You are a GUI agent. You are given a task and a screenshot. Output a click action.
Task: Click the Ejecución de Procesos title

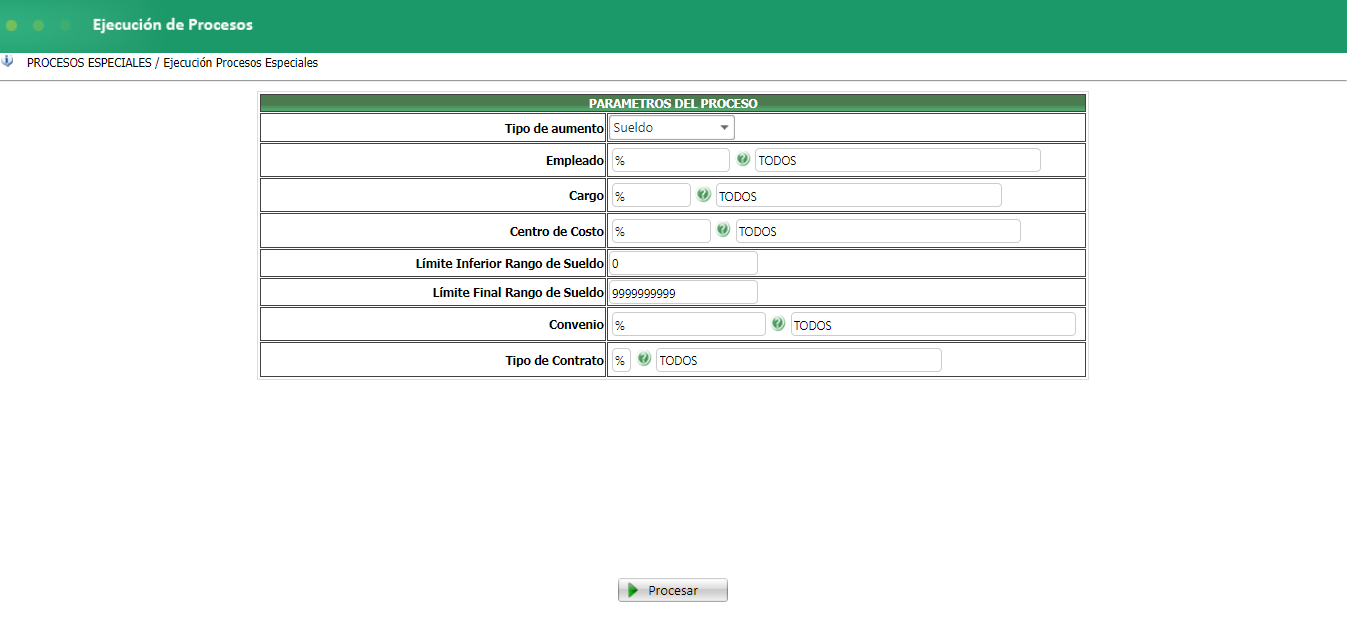(173, 25)
